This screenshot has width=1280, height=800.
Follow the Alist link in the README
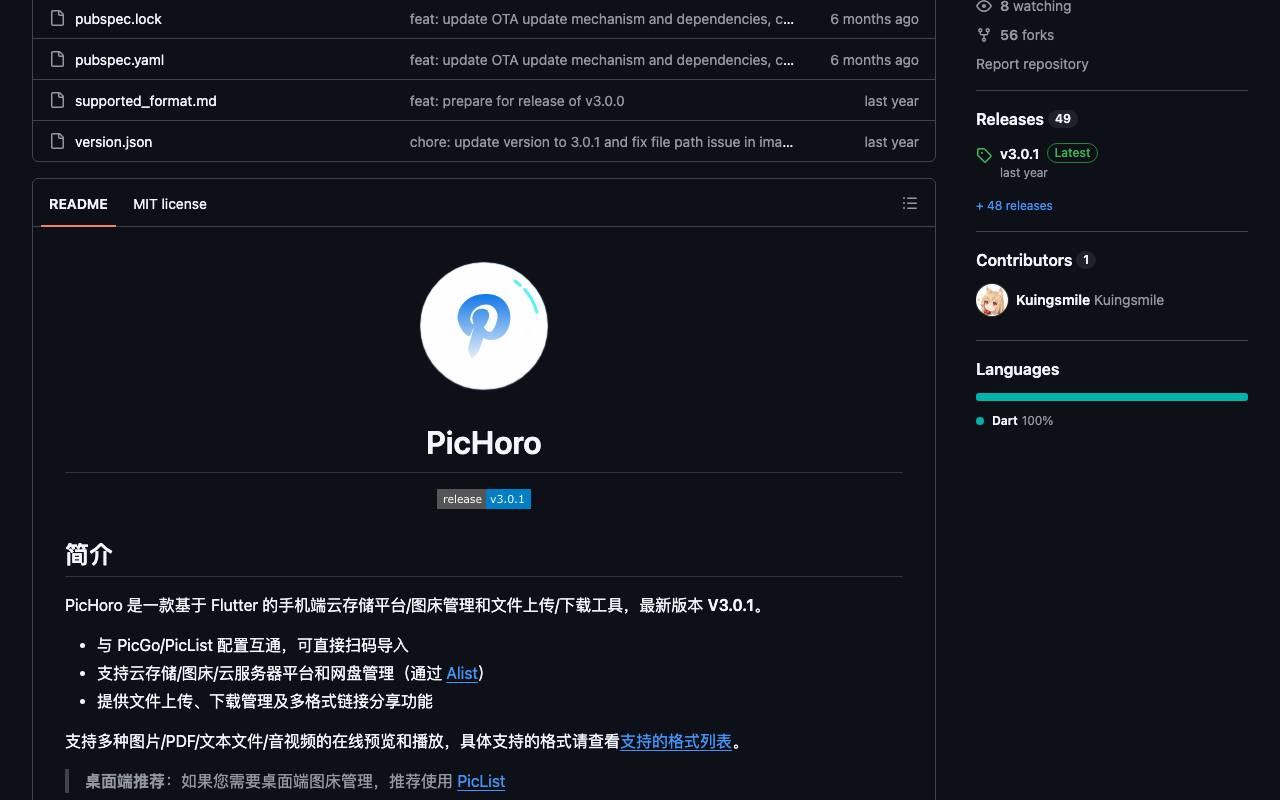click(x=462, y=674)
